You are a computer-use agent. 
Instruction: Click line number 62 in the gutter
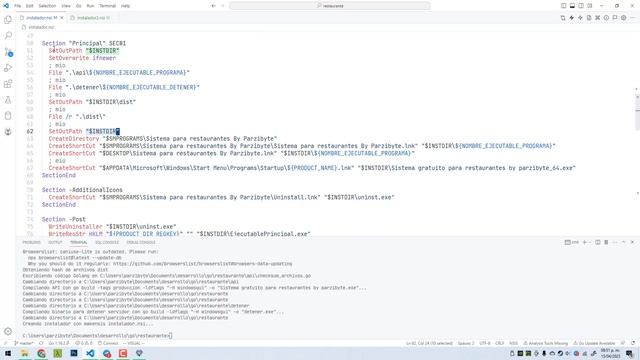pos(30,131)
